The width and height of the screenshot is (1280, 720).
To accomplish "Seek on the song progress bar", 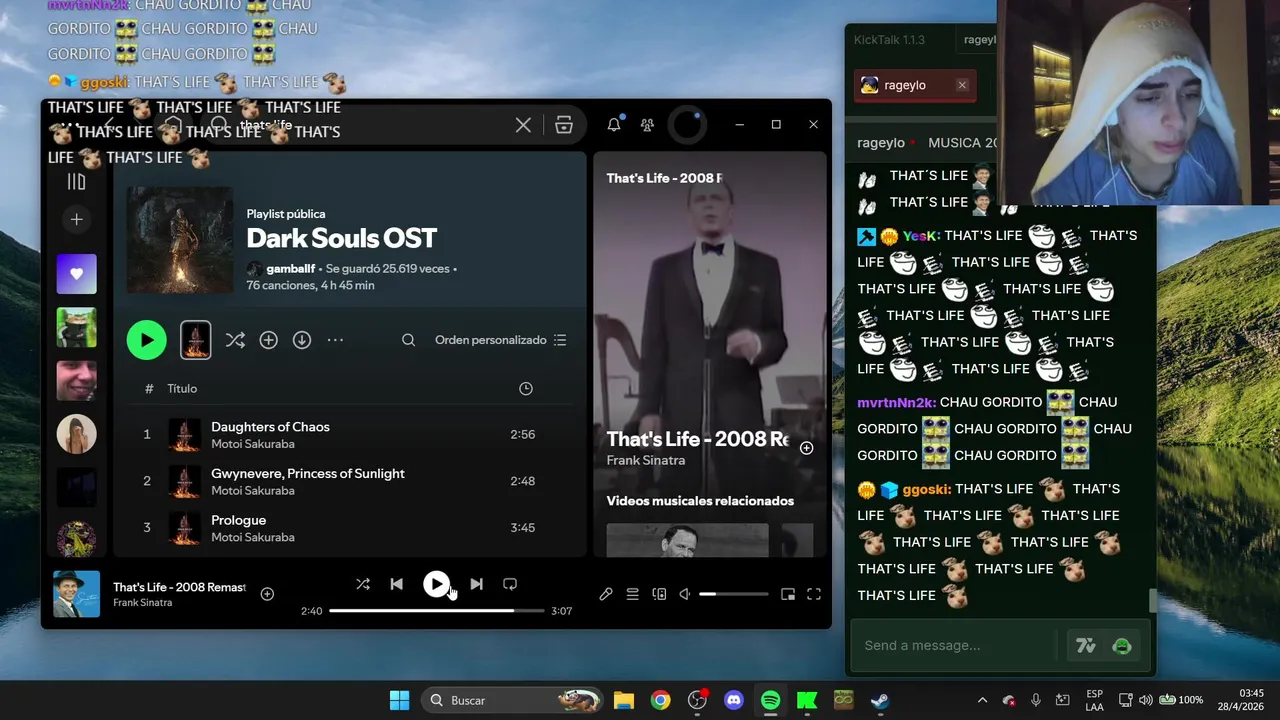I will [x=436, y=610].
